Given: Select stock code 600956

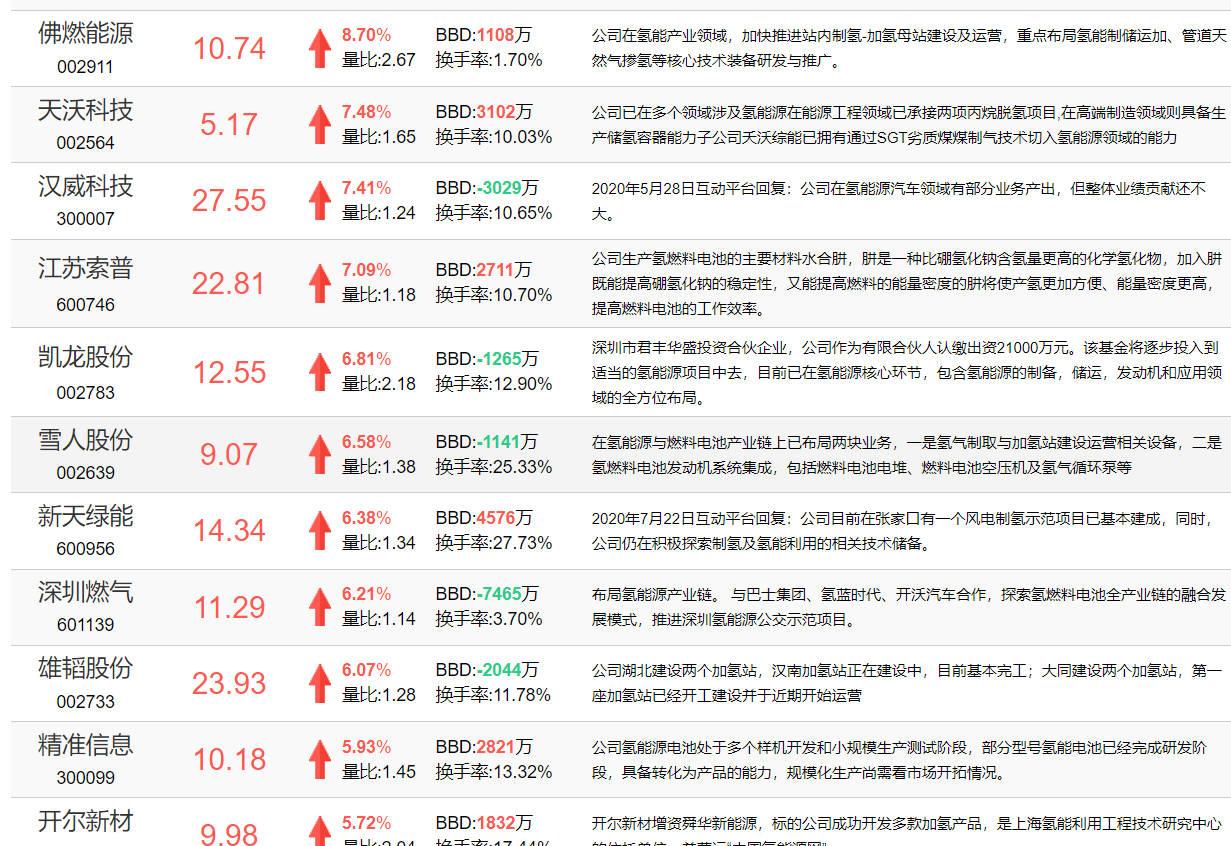Looking at the screenshot, I should click(x=85, y=549).
